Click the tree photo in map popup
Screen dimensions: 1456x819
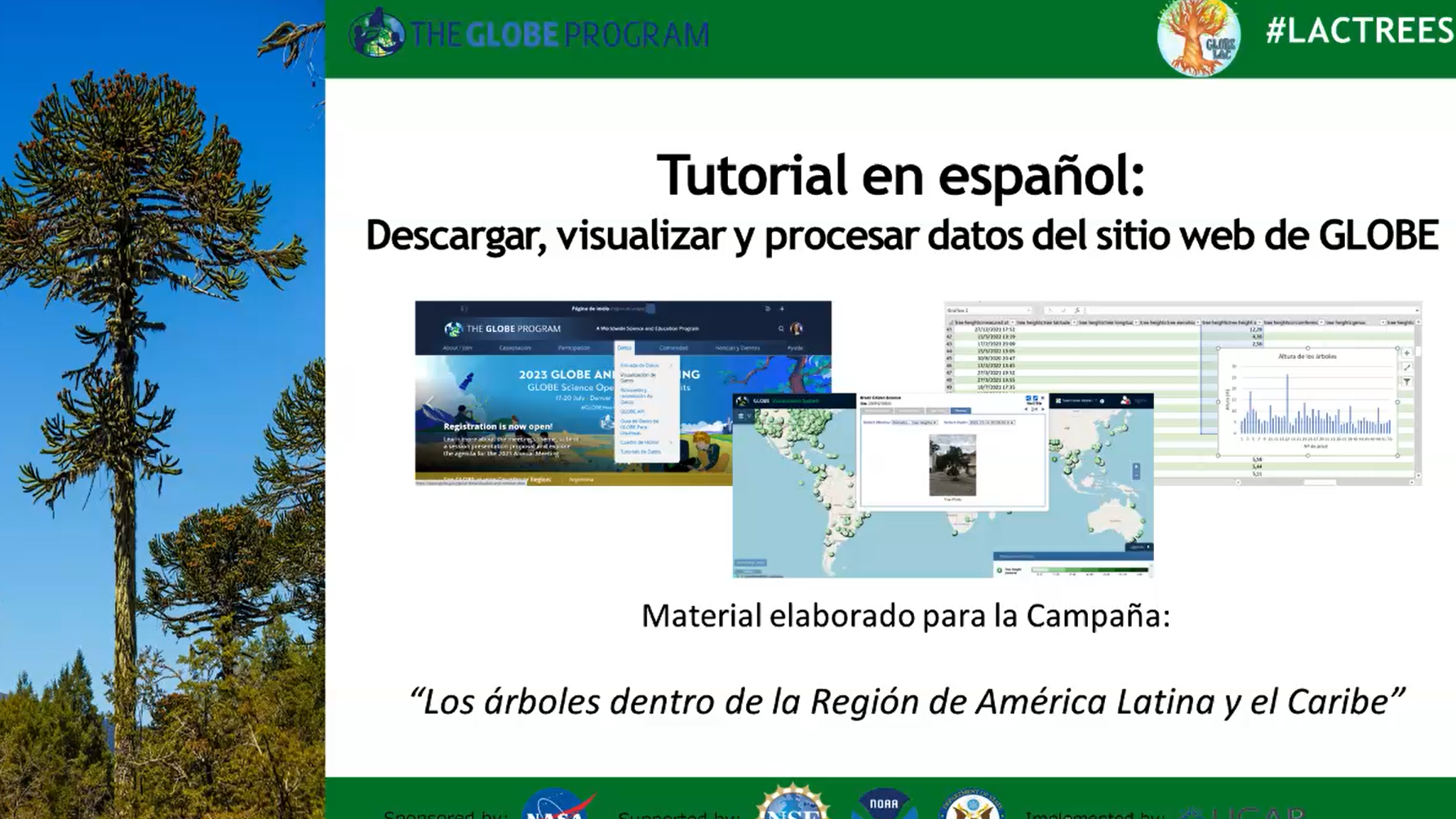tap(952, 465)
